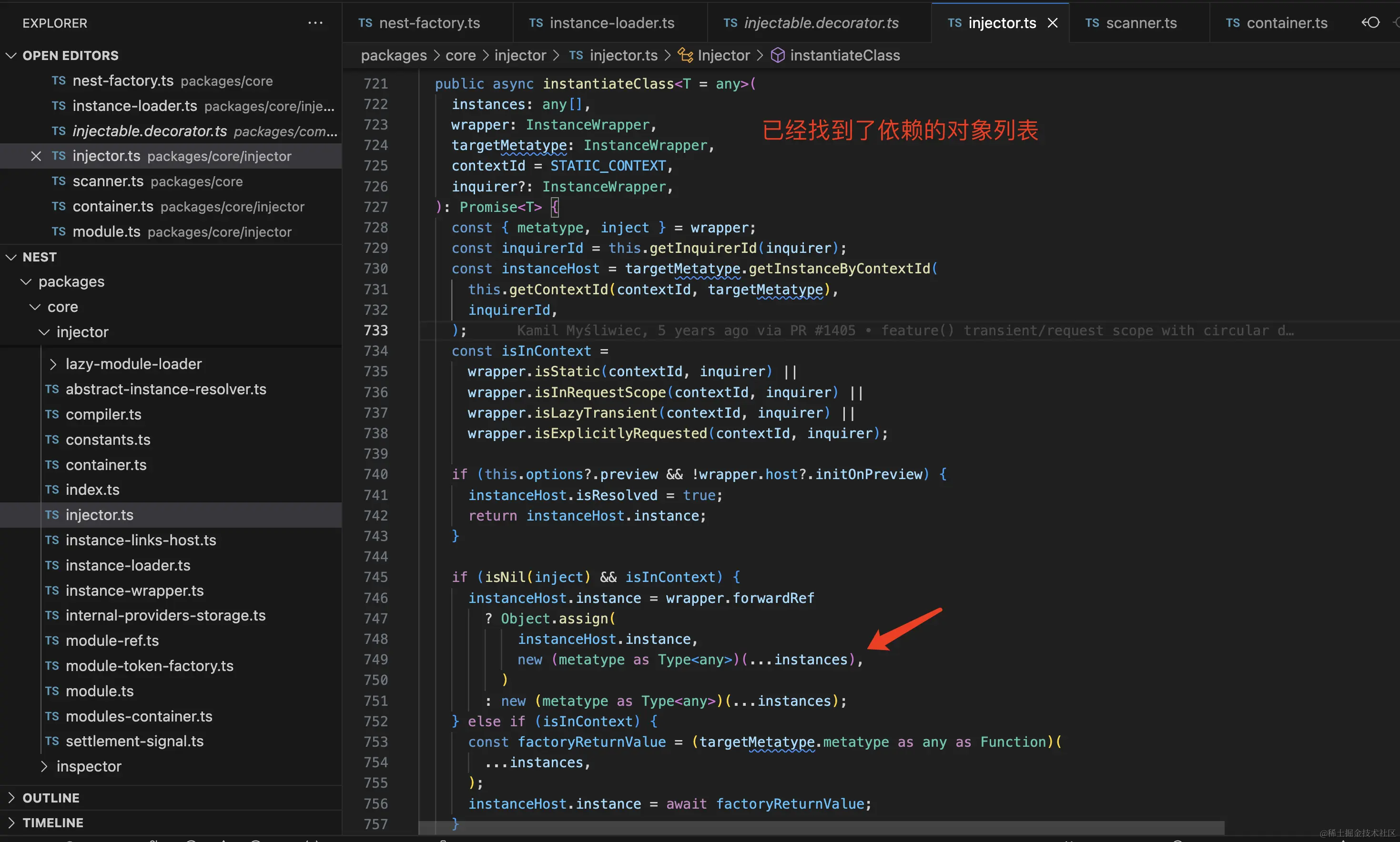Collapse the injector folder in tree

click(x=44, y=332)
